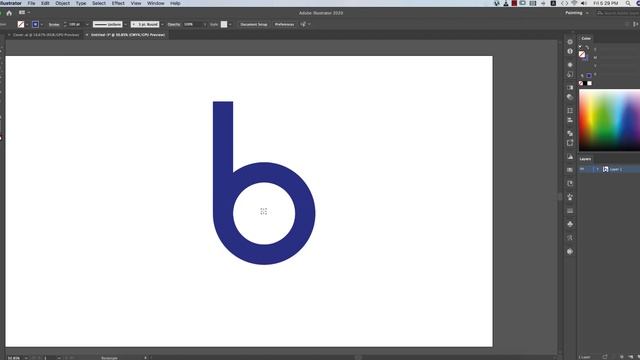Open the Uniform width profile dropdown
Image resolution: width=640 pixels, height=360 pixels.
click(125, 24)
